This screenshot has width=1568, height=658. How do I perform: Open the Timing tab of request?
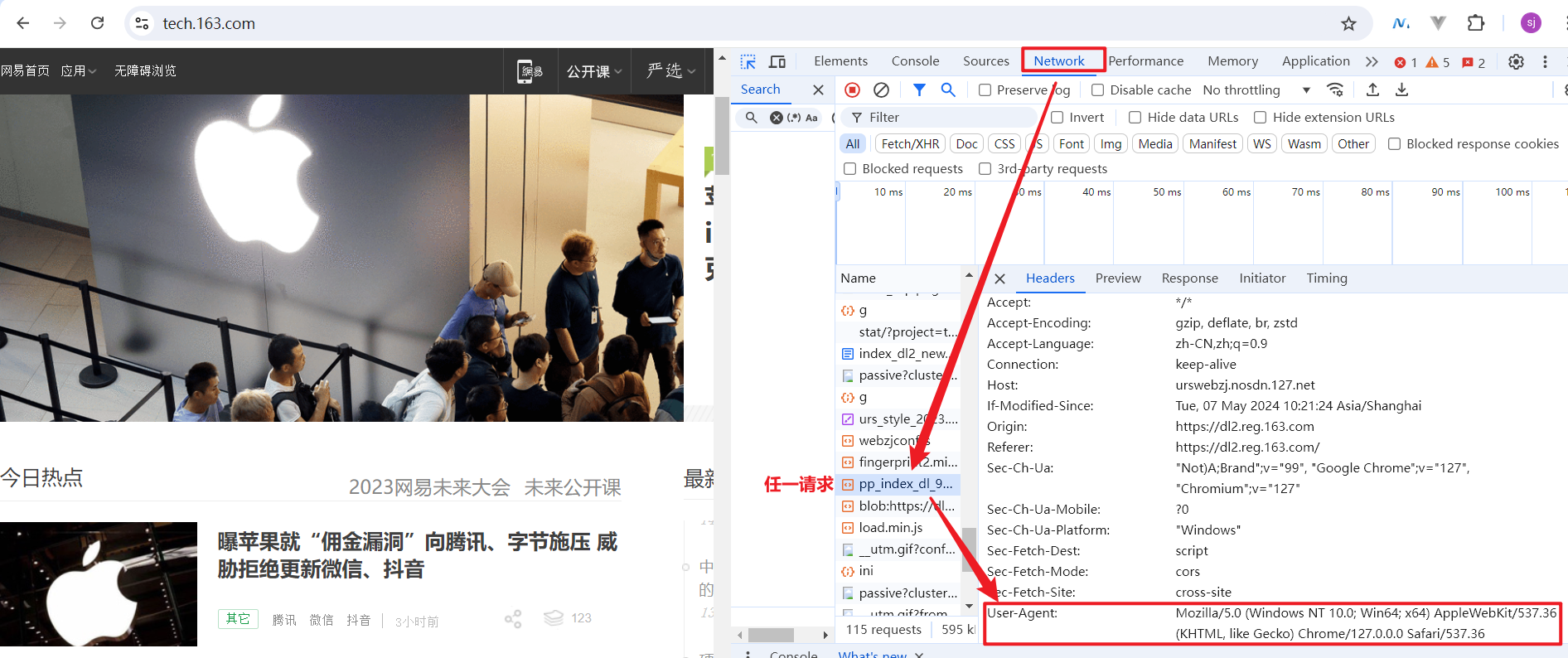click(x=1327, y=278)
